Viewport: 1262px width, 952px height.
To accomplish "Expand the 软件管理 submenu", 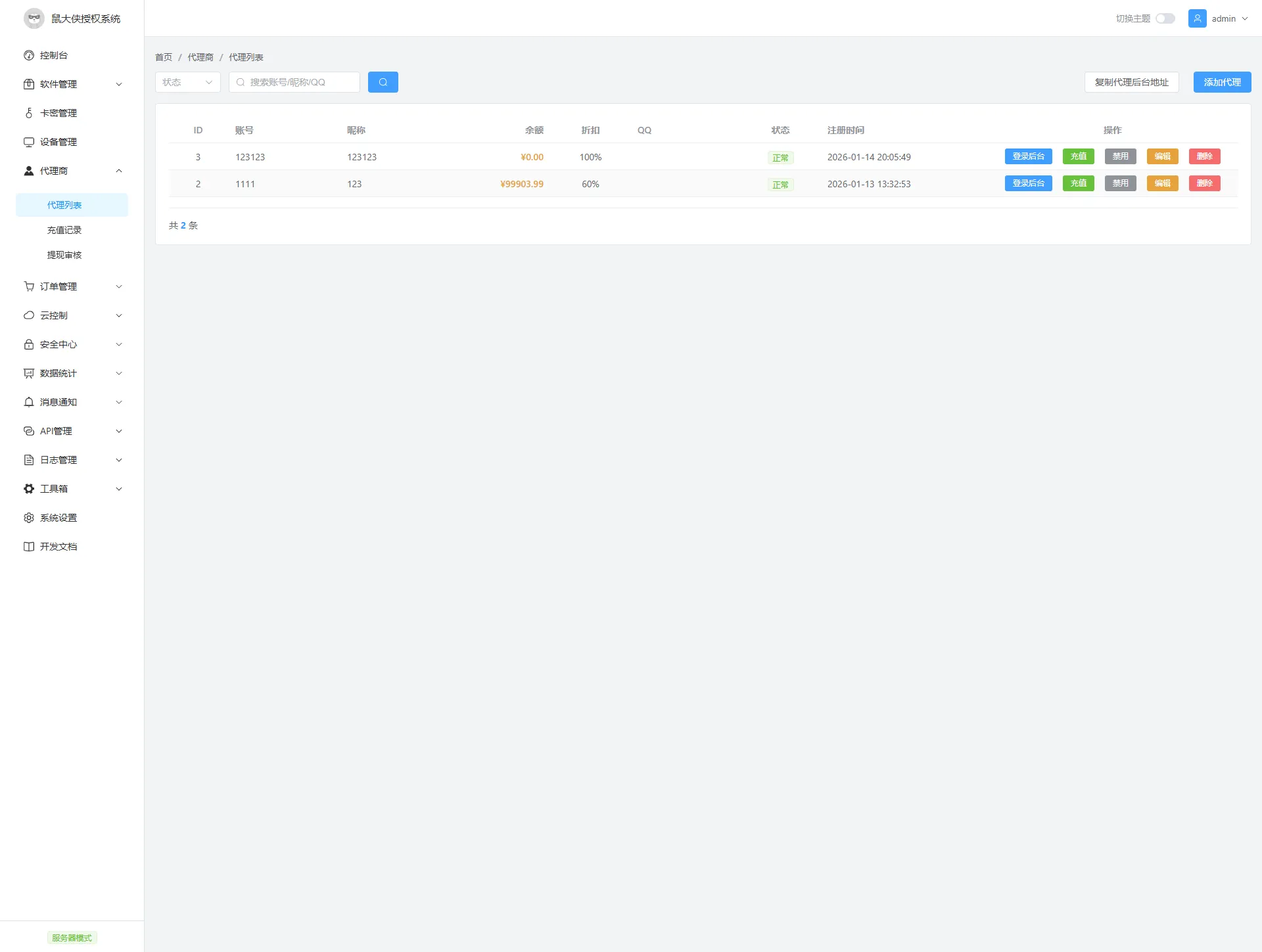I will click(119, 84).
